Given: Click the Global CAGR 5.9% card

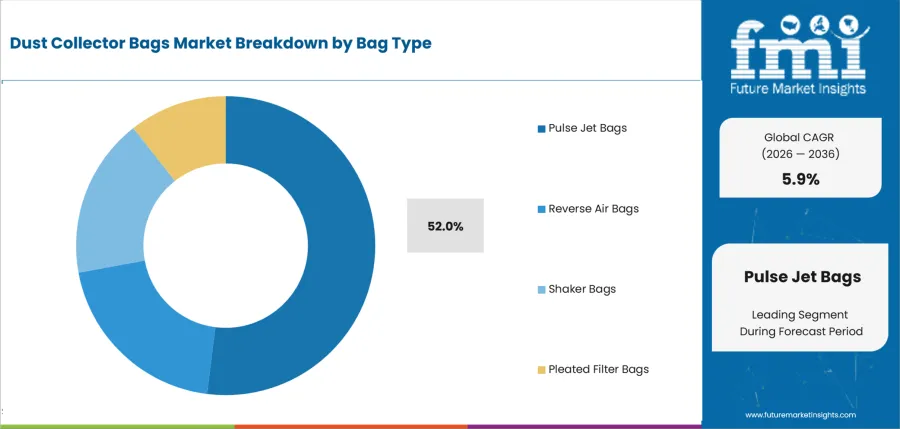Looking at the screenshot, I should [800, 158].
